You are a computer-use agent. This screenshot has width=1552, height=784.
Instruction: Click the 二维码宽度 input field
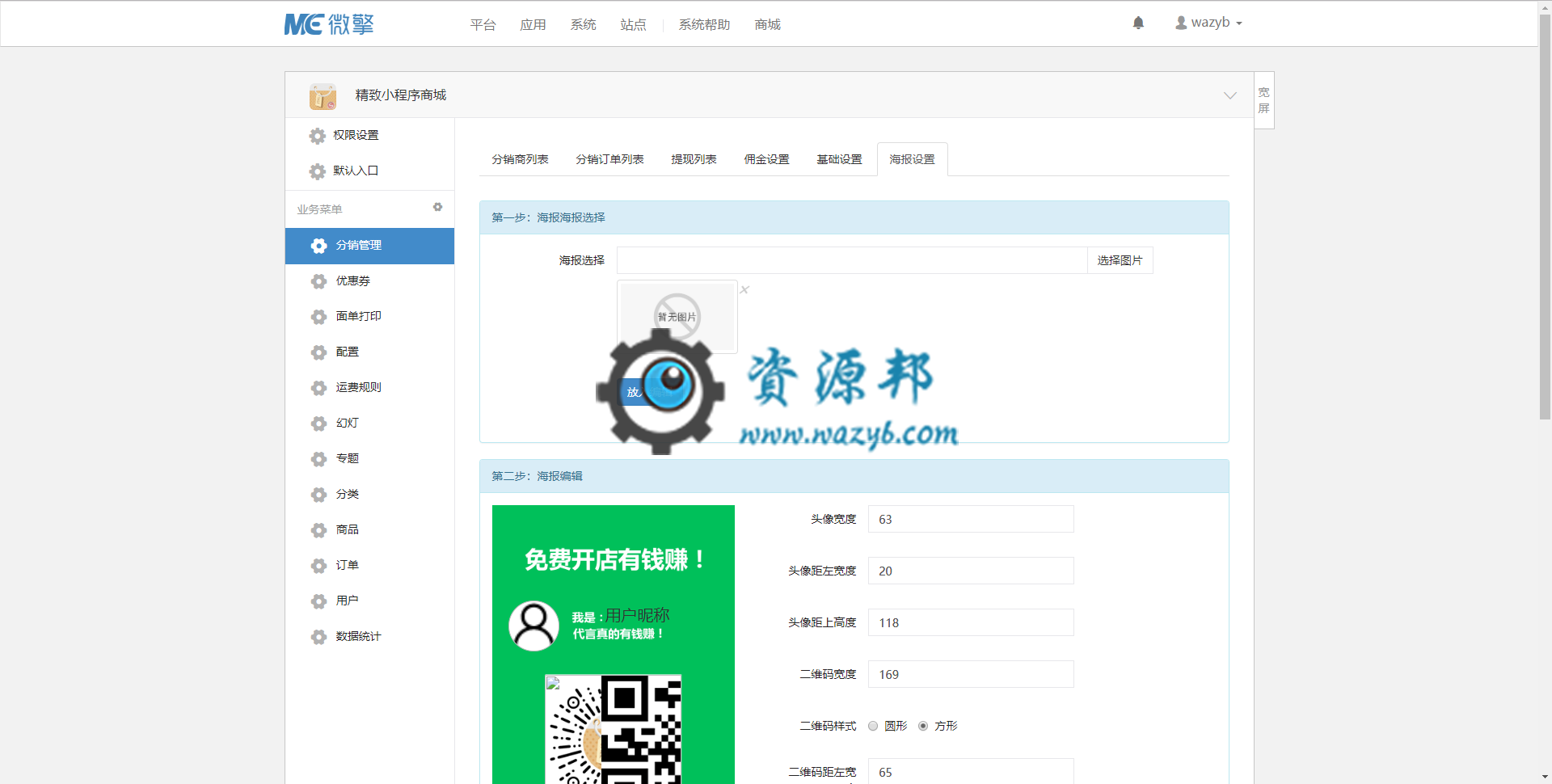971,674
